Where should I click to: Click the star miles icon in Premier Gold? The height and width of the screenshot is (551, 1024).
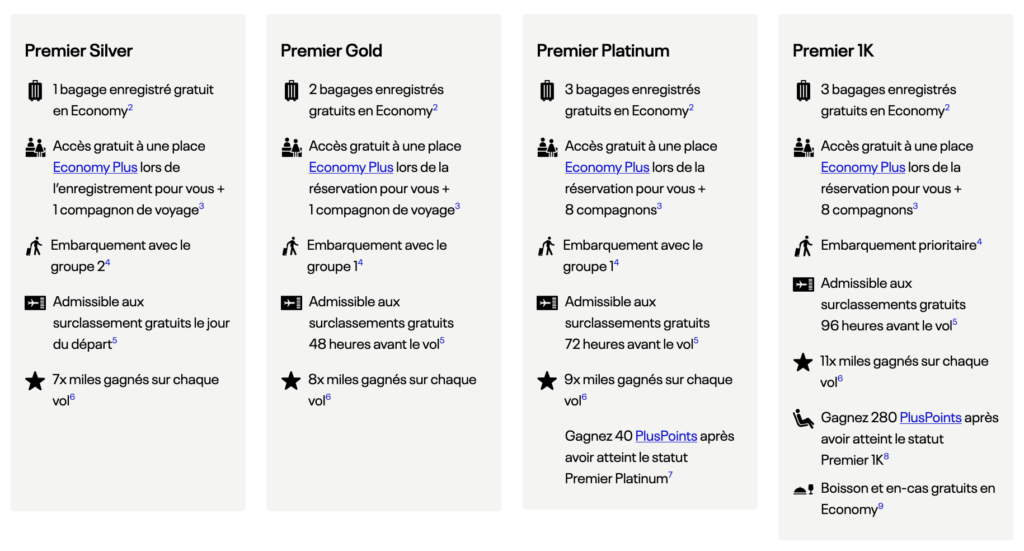pyautogui.click(x=291, y=381)
